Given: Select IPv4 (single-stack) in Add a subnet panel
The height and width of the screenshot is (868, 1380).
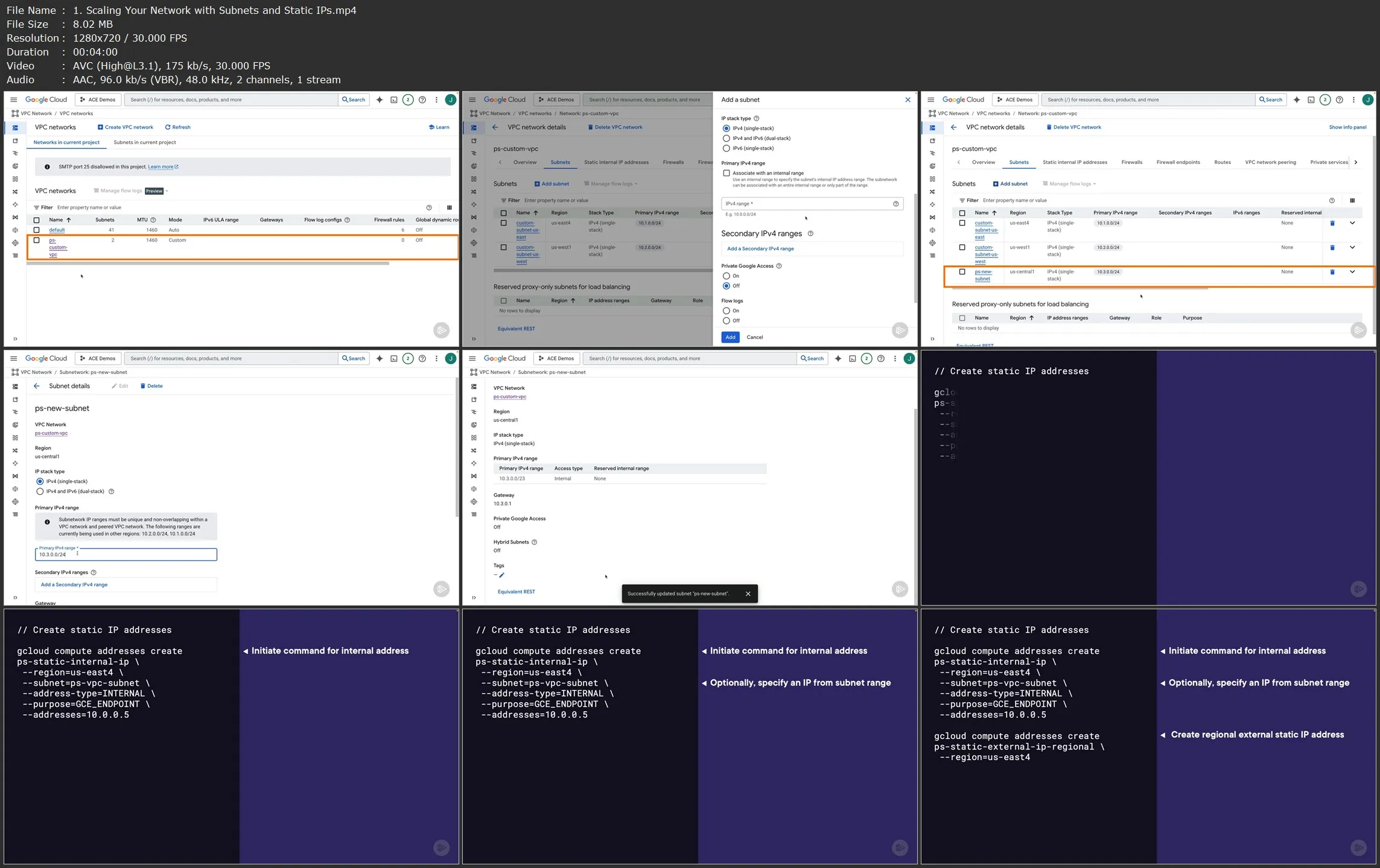Looking at the screenshot, I should (727, 128).
